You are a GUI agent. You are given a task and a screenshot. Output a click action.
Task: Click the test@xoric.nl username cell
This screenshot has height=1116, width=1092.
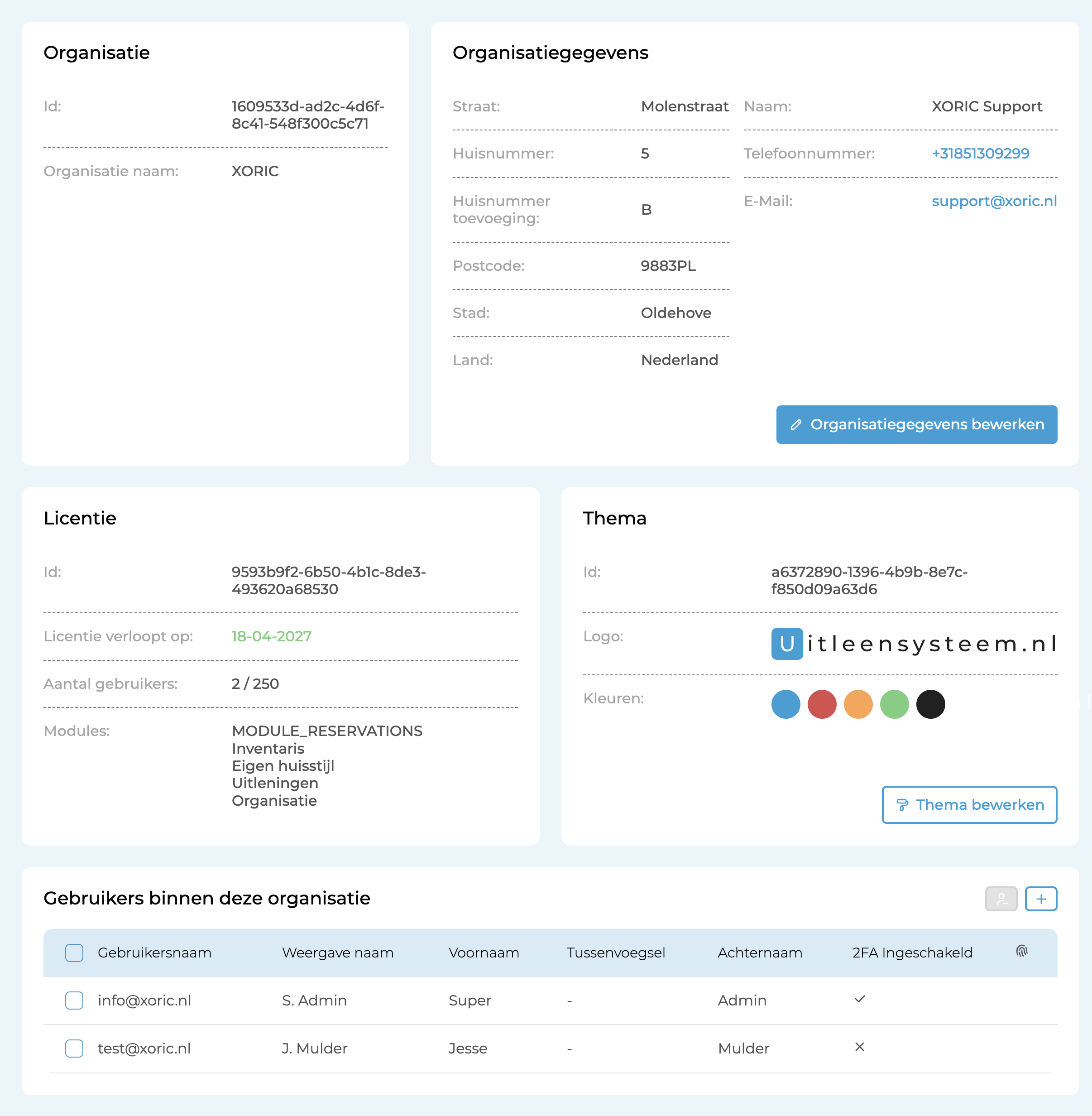pos(144,1049)
